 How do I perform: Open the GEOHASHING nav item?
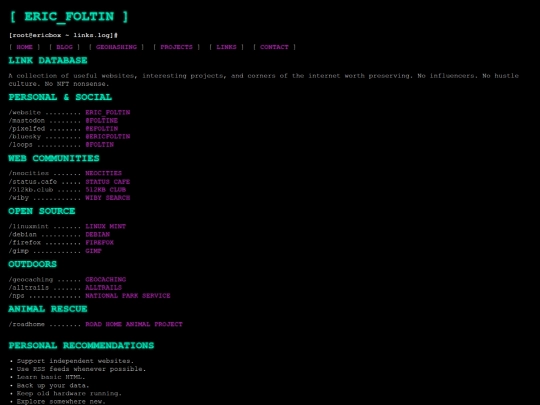tap(116, 47)
